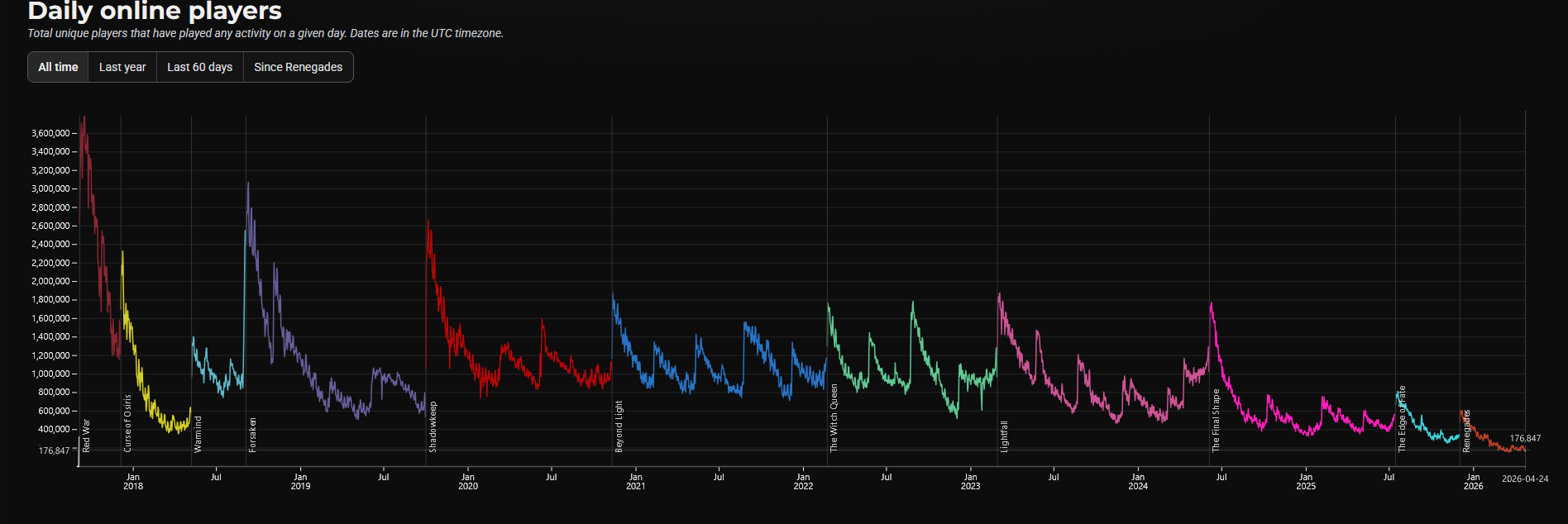Select the All time tab
Viewport: 1568px width, 524px height.
coord(58,67)
